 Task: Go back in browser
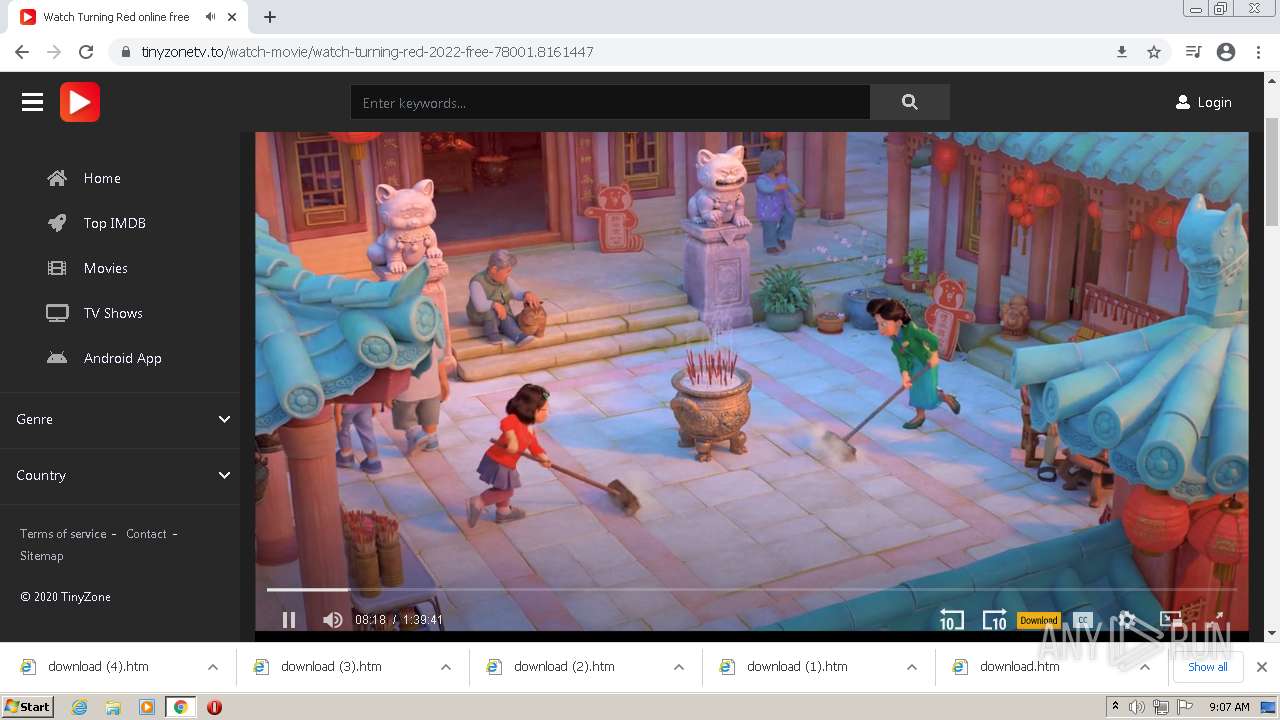(22, 52)
